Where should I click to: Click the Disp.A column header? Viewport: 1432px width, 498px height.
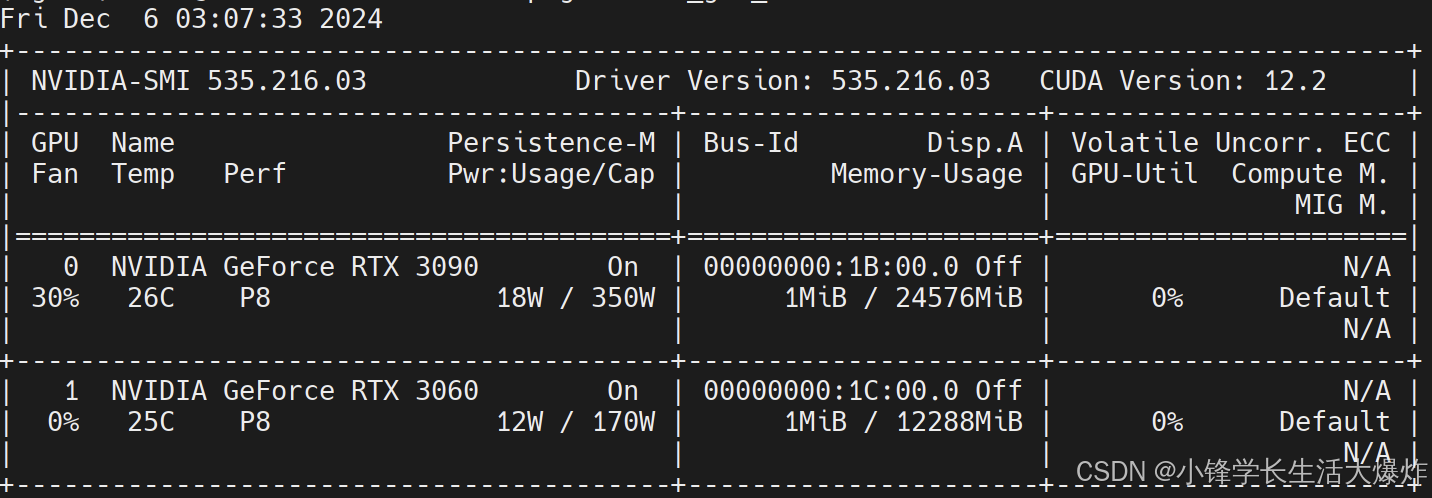click(x=975, y=143)
